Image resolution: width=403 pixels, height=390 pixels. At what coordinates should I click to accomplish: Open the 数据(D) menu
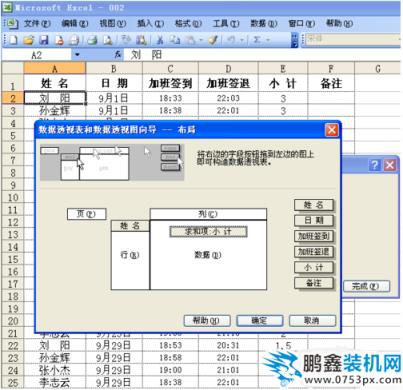pyautogui.click(x=264, y=24)
